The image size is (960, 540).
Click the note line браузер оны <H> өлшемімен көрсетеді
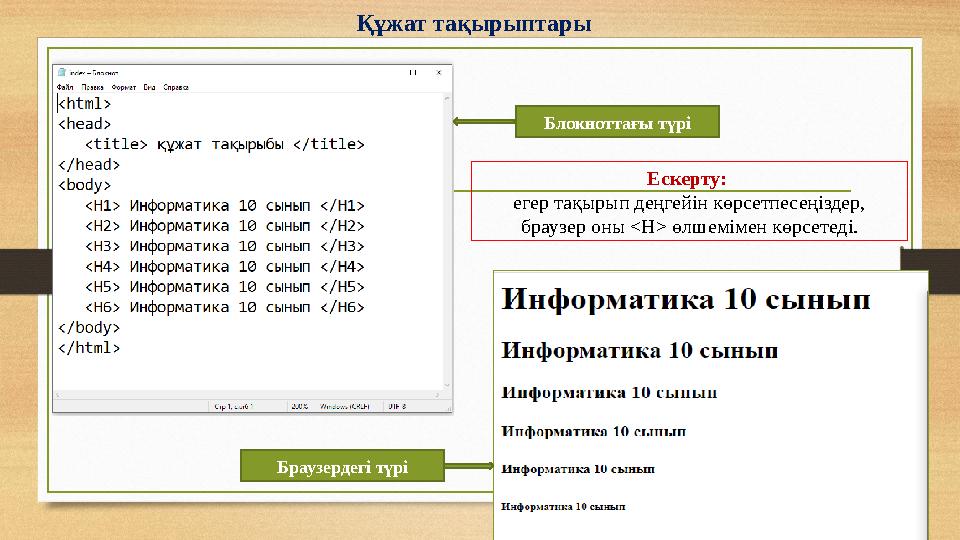tap(689, 227)
